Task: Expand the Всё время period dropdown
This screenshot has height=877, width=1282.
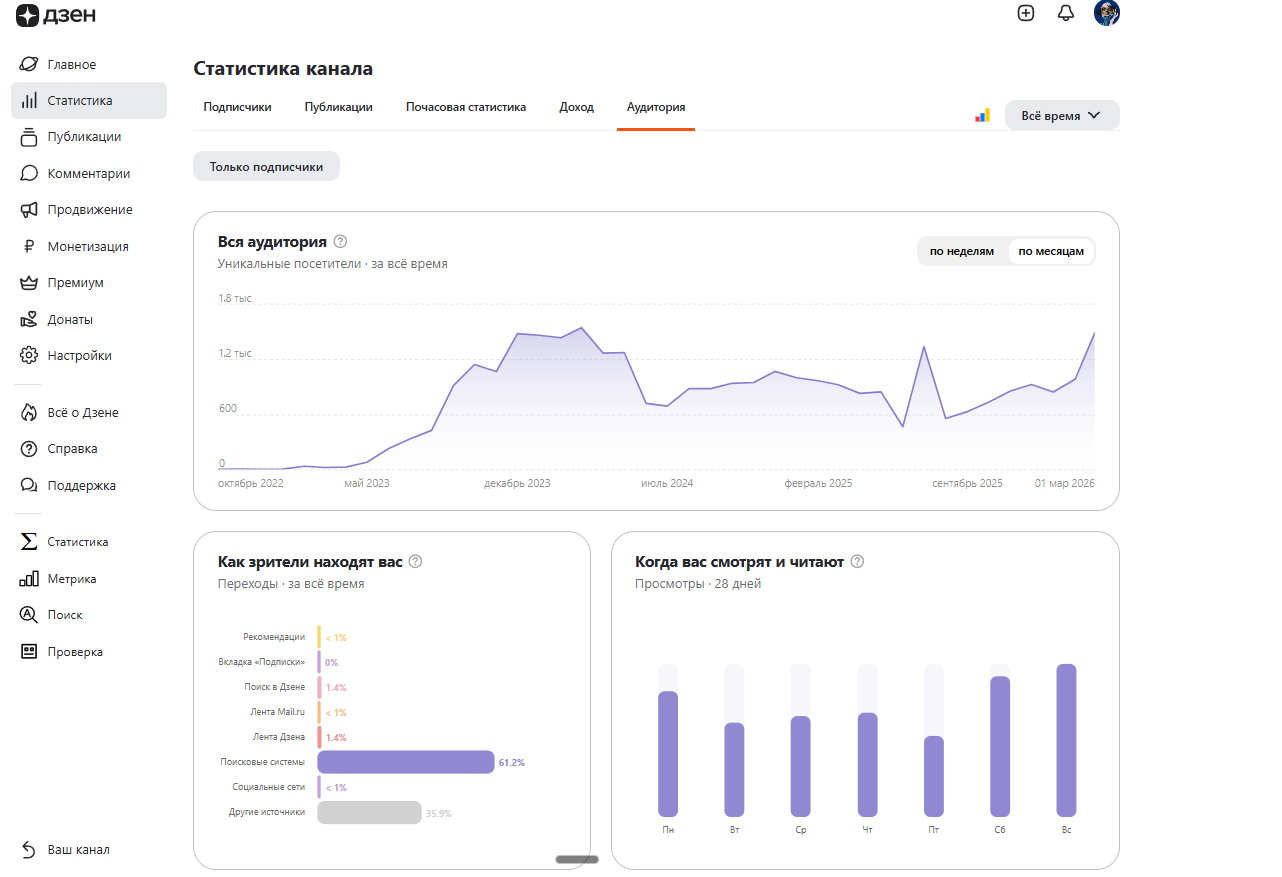Action: pyautogui.click(x=1061, y=115)
